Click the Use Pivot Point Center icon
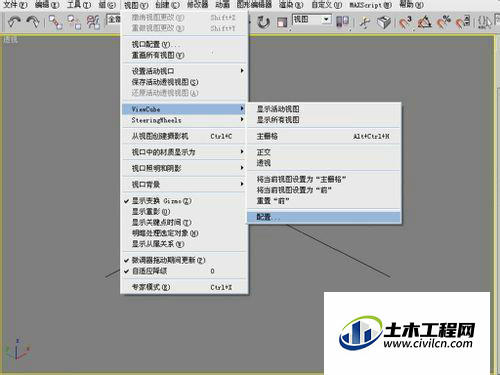500x375 pixels. point(342,22)
